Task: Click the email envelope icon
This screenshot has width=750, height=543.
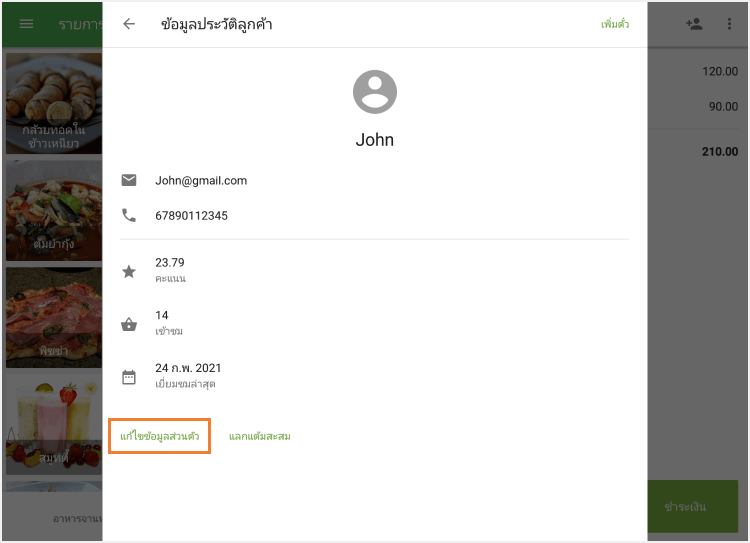Action: click(129, 181)
